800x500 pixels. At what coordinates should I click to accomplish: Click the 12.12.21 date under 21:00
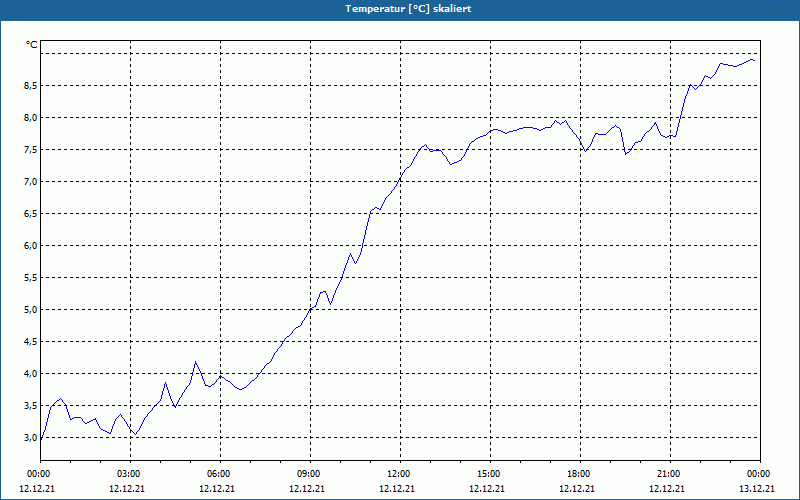(667, 488)
